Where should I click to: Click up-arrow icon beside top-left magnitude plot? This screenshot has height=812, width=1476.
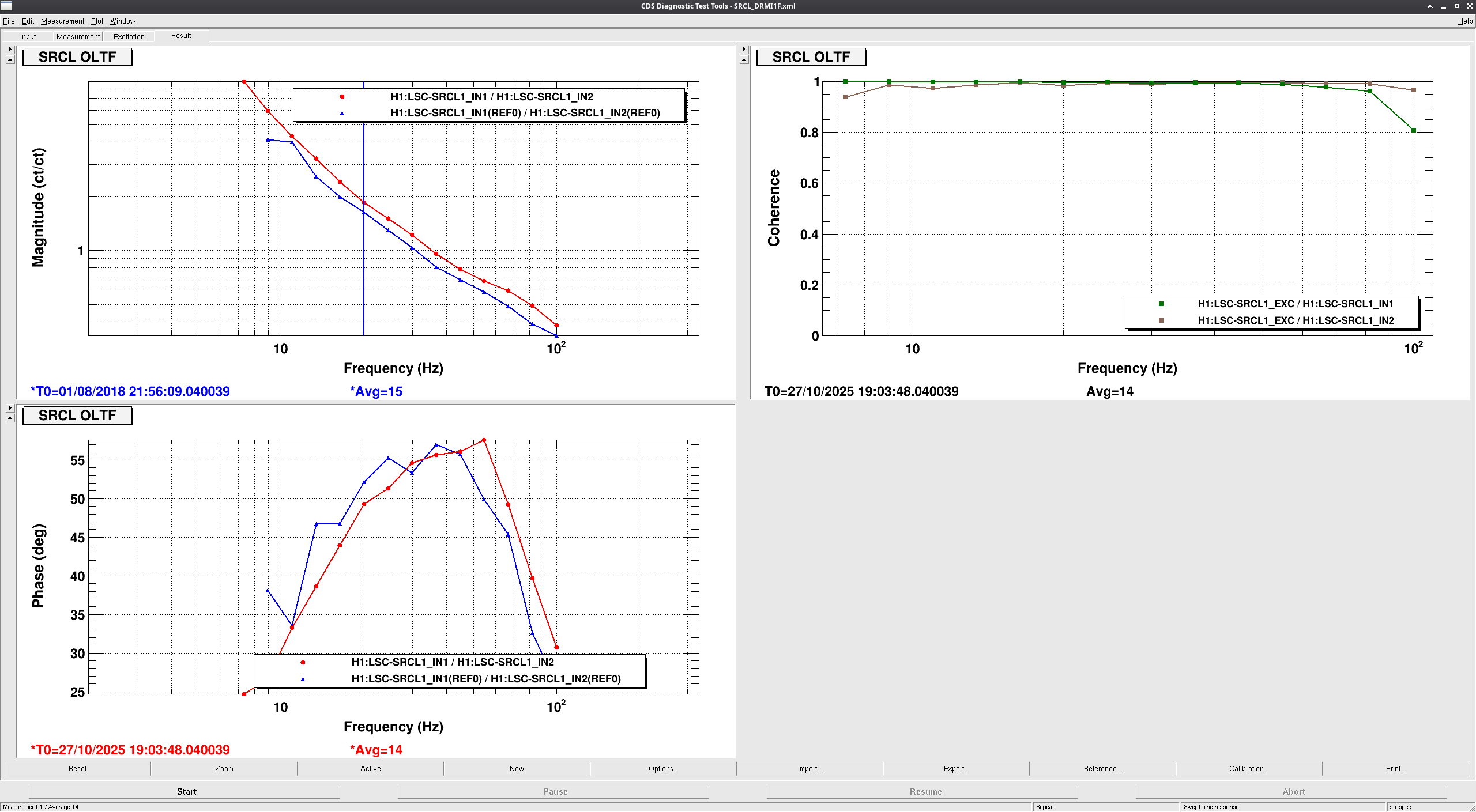point(10,59)
